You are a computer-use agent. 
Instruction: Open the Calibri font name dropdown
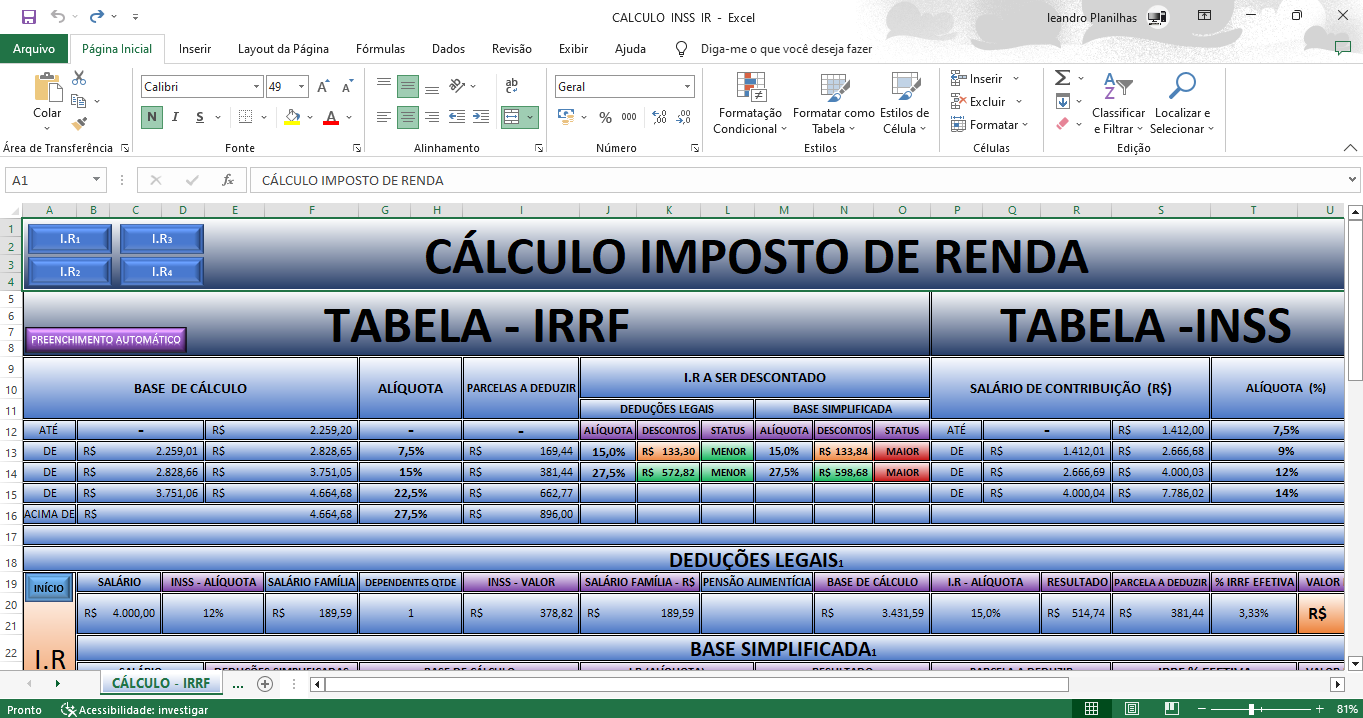tap(256, 87)
